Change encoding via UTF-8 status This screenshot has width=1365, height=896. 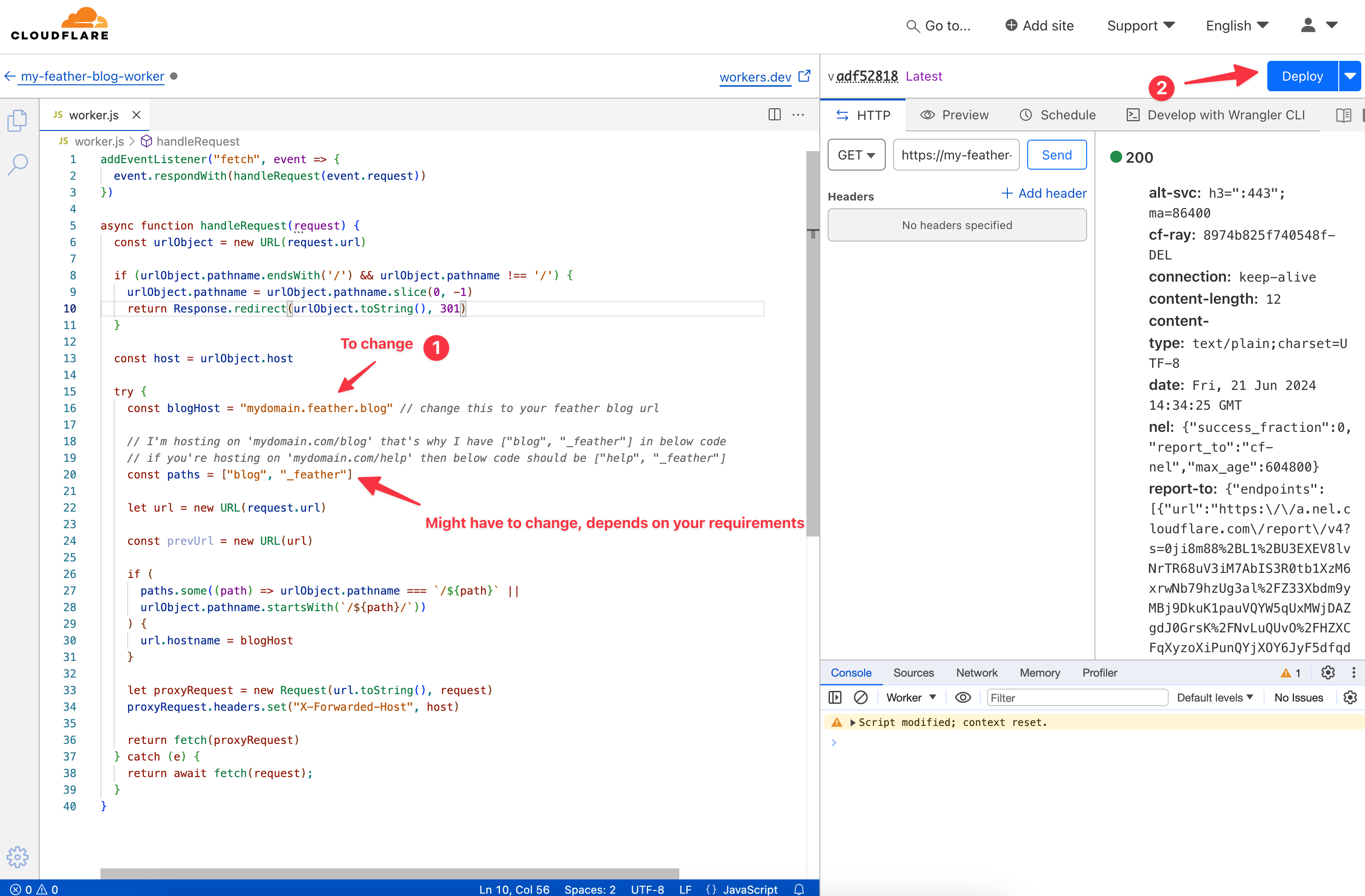point(647,889)
